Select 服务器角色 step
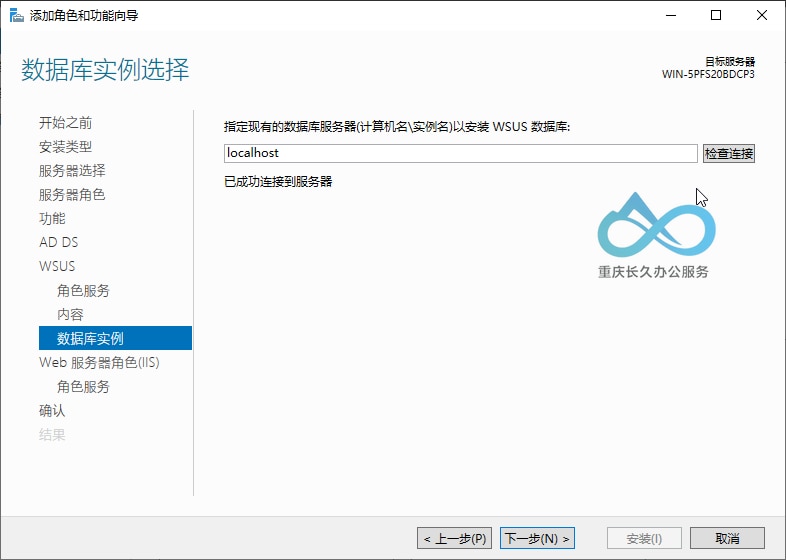This screenshot has height=560, width=786. [72, 195]
